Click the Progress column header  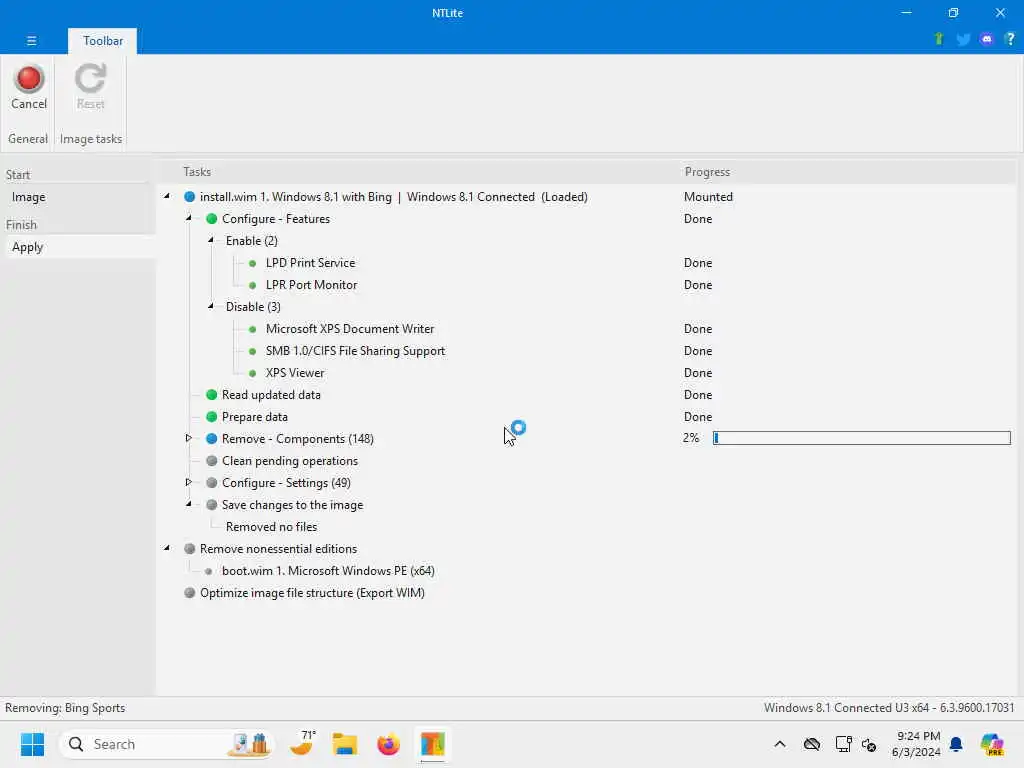point(707,172)
